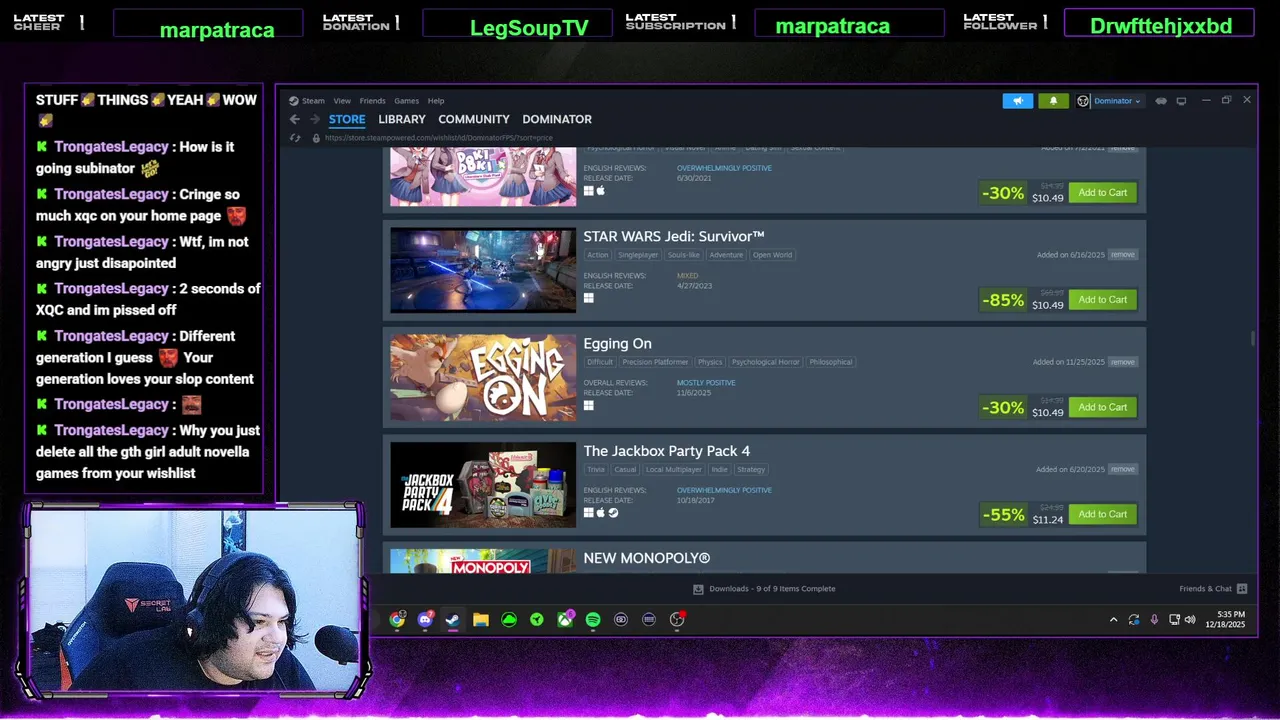Viewport: 1280px width, 720px height.
Task: Add the Doki Doki game to cart
Action: 1103,193
